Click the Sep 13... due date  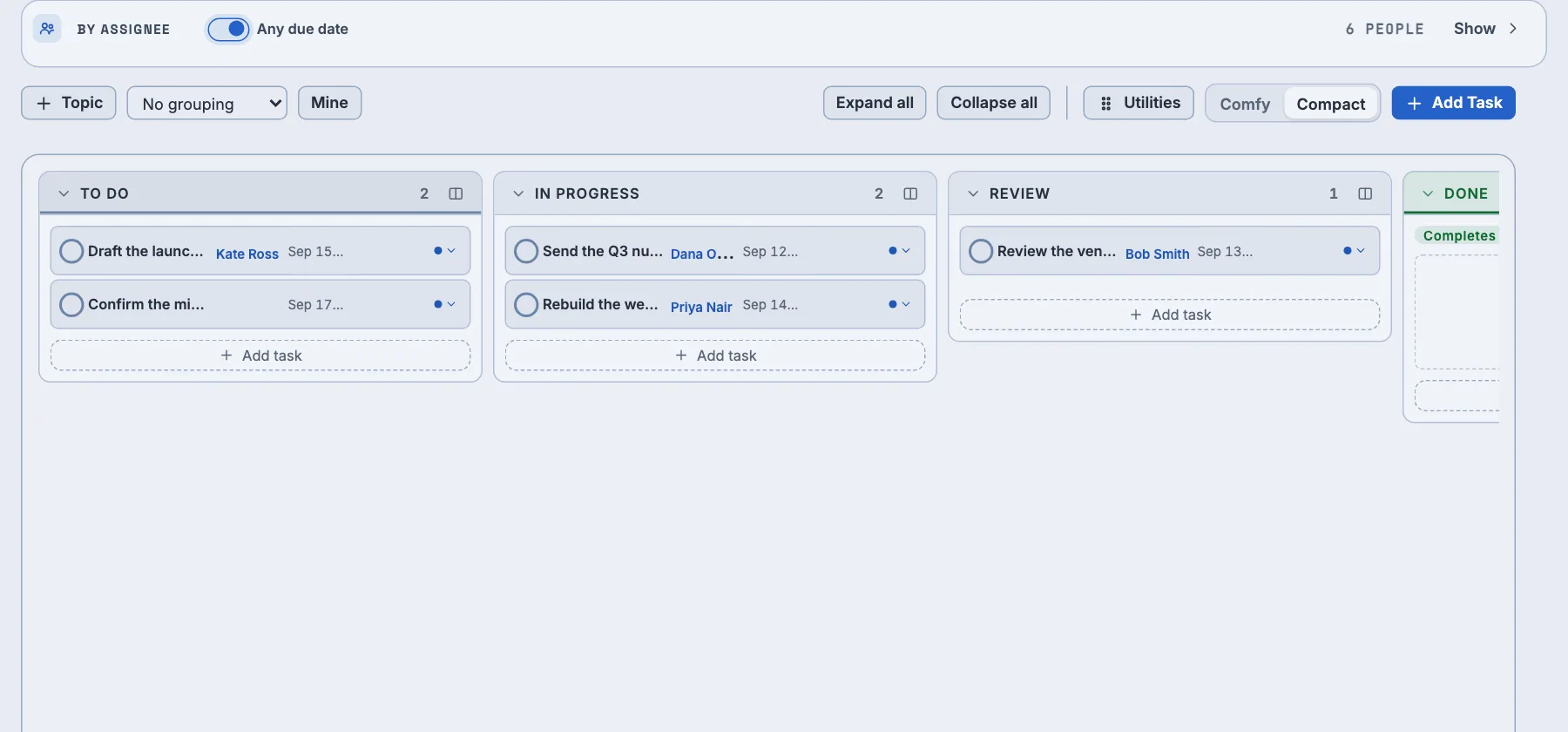point(1225,251)
